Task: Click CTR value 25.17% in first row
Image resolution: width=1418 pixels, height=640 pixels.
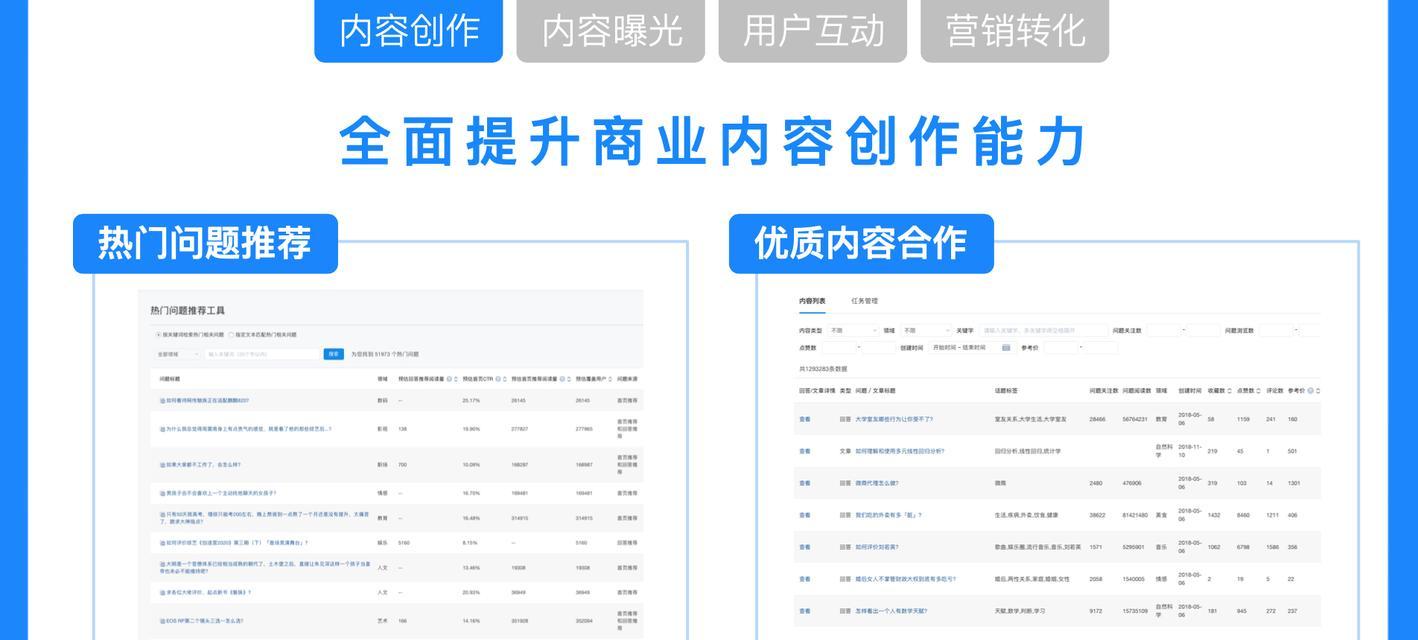Action: 470,401
